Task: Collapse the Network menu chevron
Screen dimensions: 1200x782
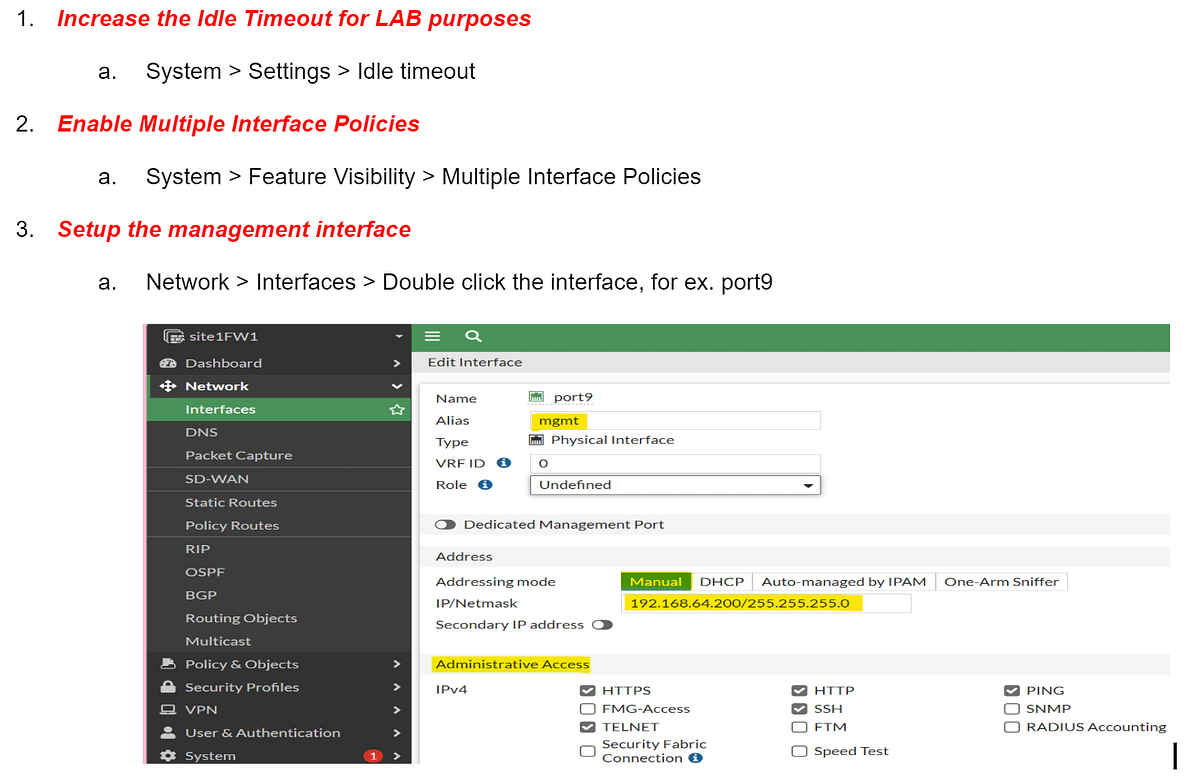Action: coord(397,386)
